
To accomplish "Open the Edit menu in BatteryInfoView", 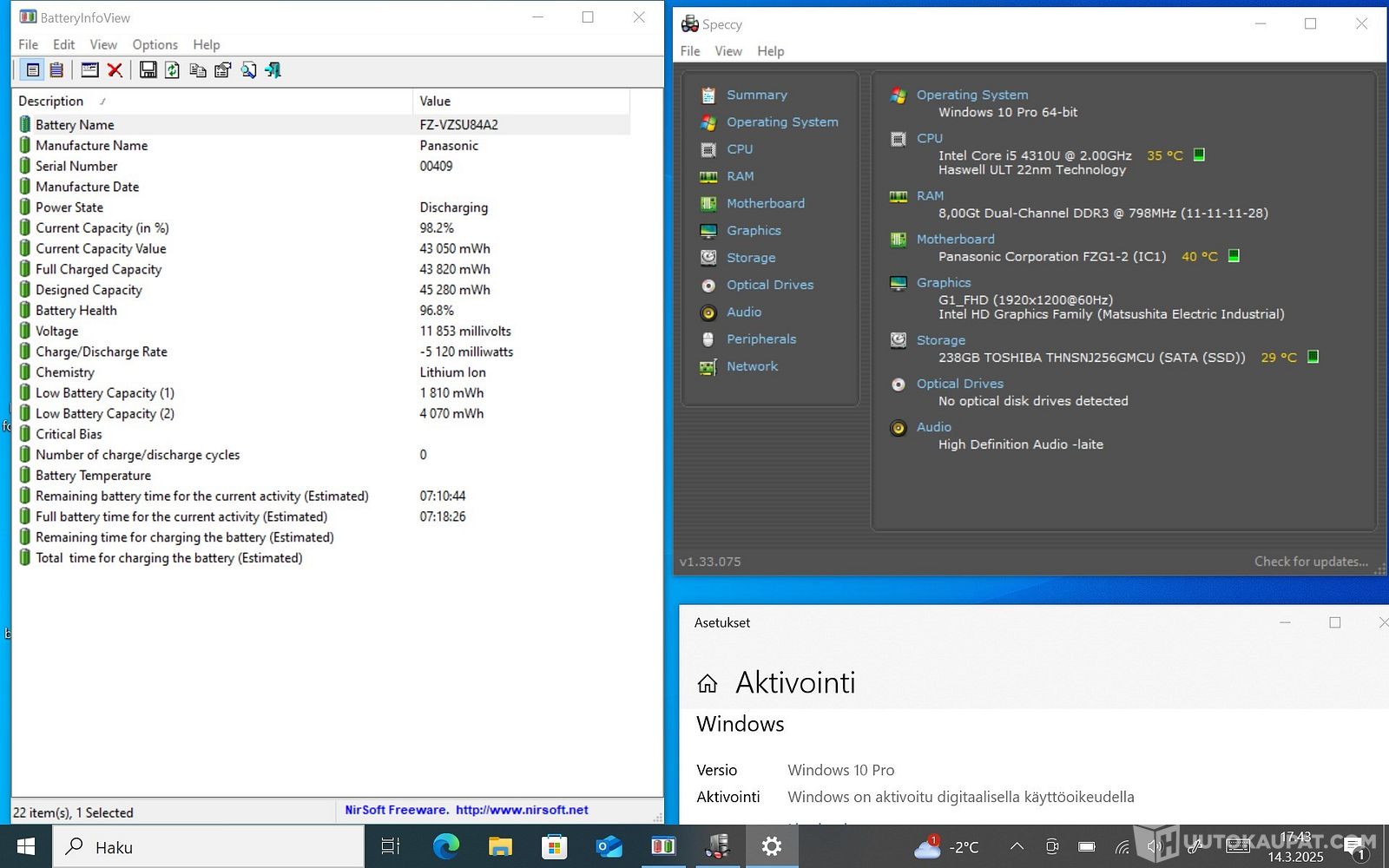I will point(63,44).
